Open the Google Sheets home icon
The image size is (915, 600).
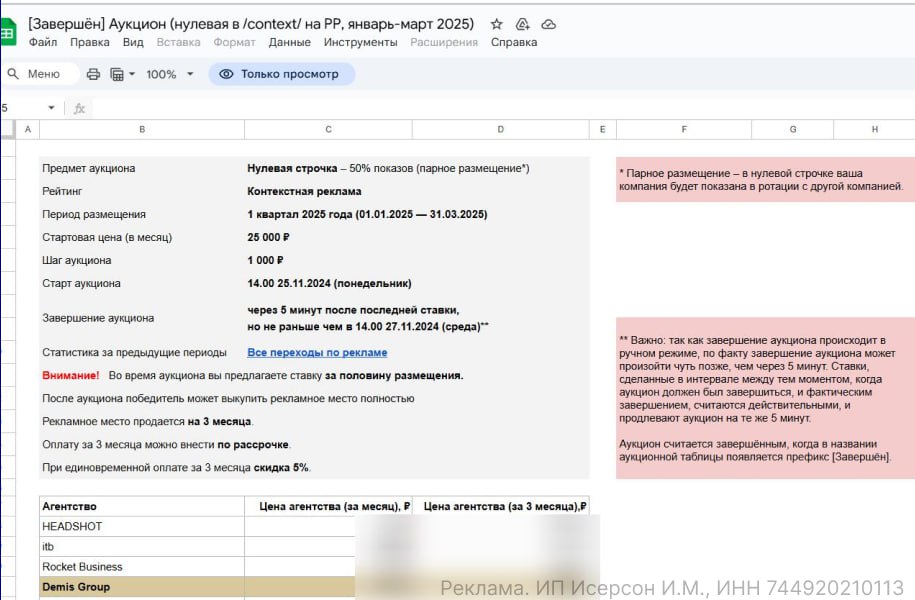coord(7,33)
